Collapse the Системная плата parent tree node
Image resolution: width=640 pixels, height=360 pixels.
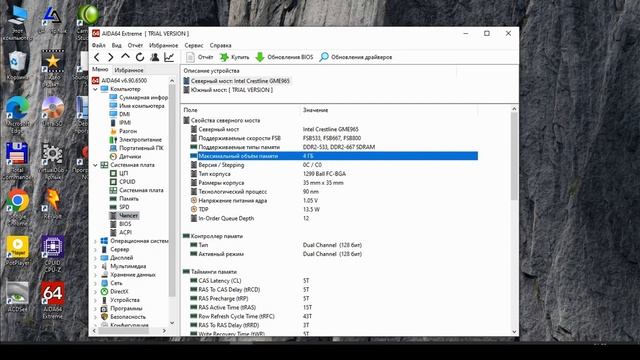coord(95,165)
